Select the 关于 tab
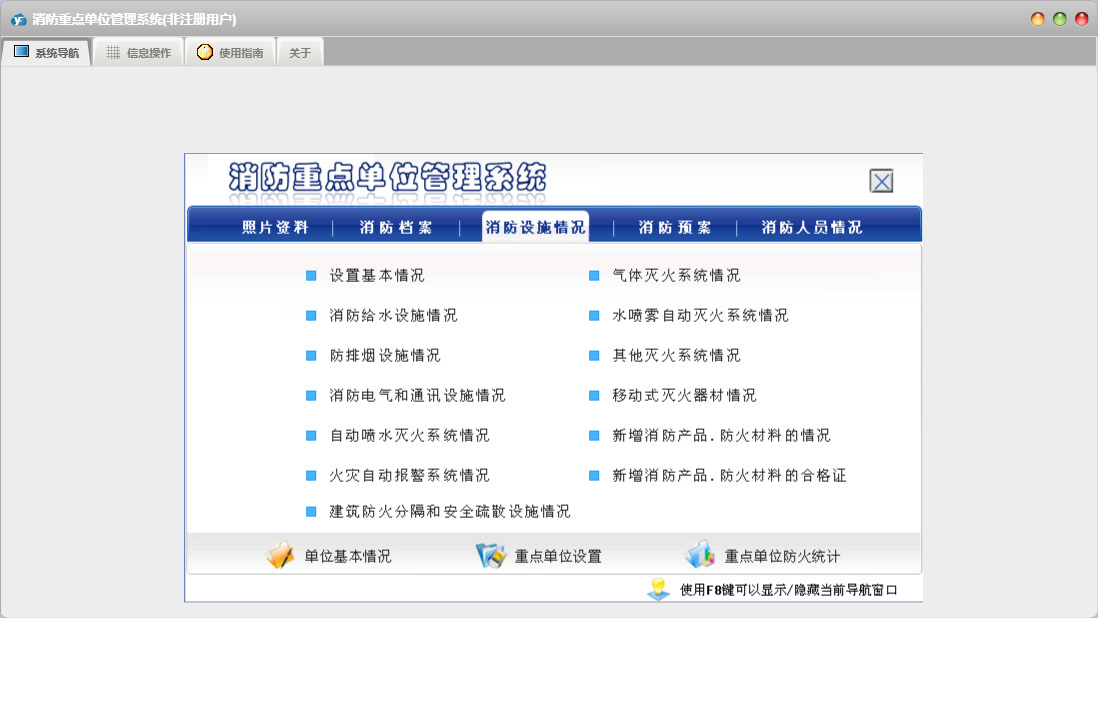Screen dimensions: 1098x719 point(300,53)
